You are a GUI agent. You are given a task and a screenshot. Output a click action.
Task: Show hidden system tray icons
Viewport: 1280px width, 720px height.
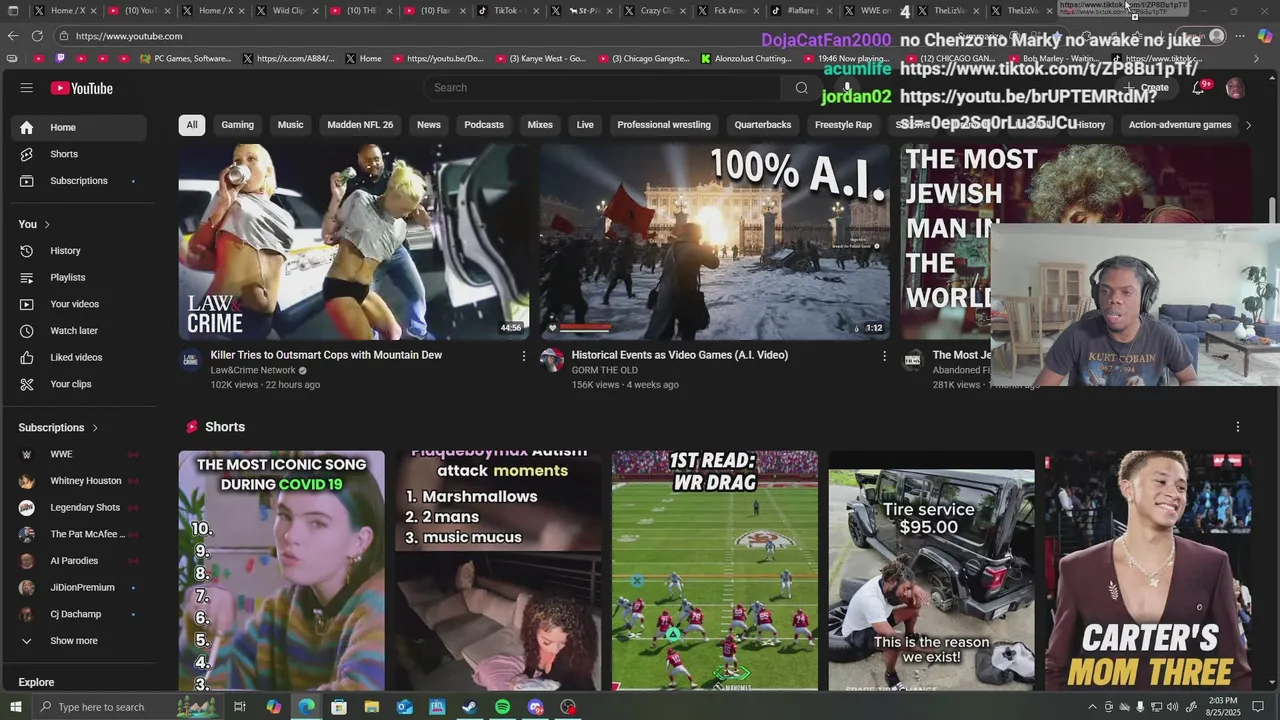click(1092, 707)
